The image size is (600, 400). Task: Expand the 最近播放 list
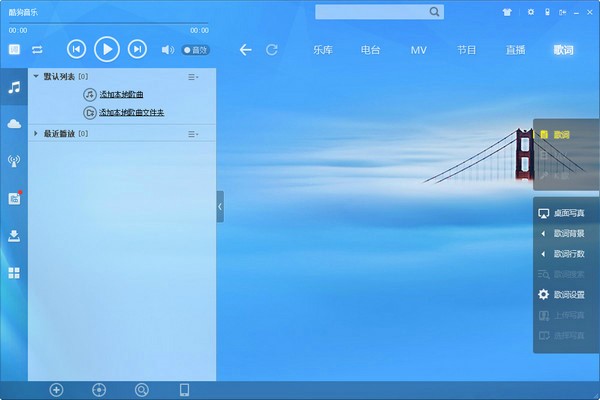36,133
